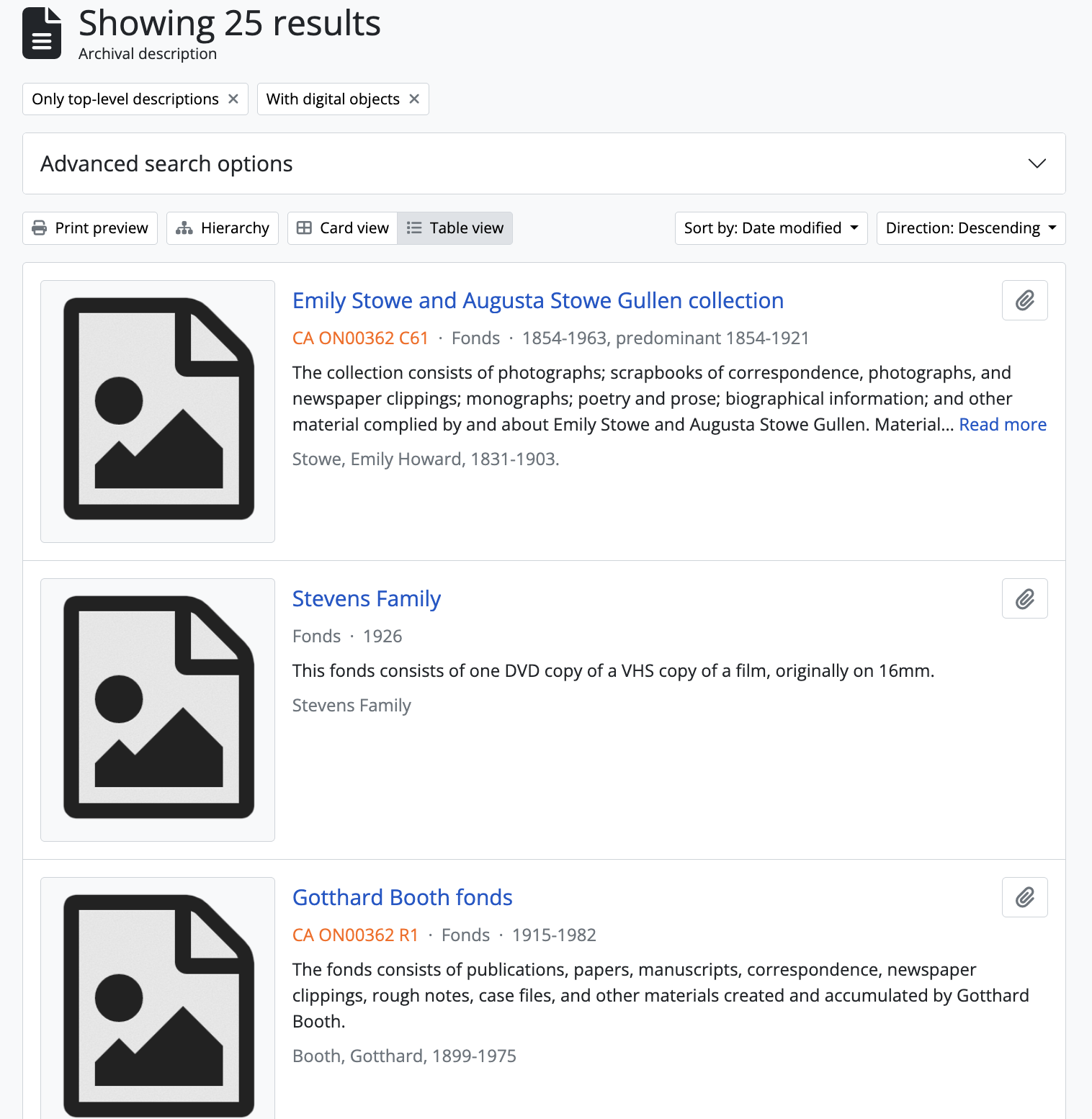
Task: Remove the With digital objects filter
Action: [x=414, y=99]
